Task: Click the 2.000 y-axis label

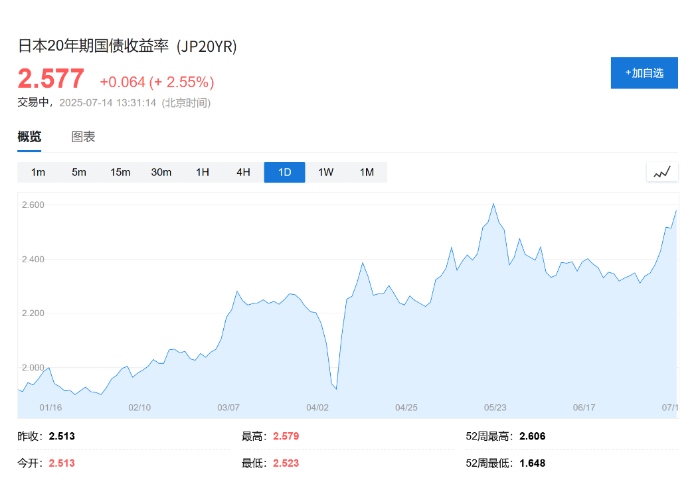Action: pos(33,367)
